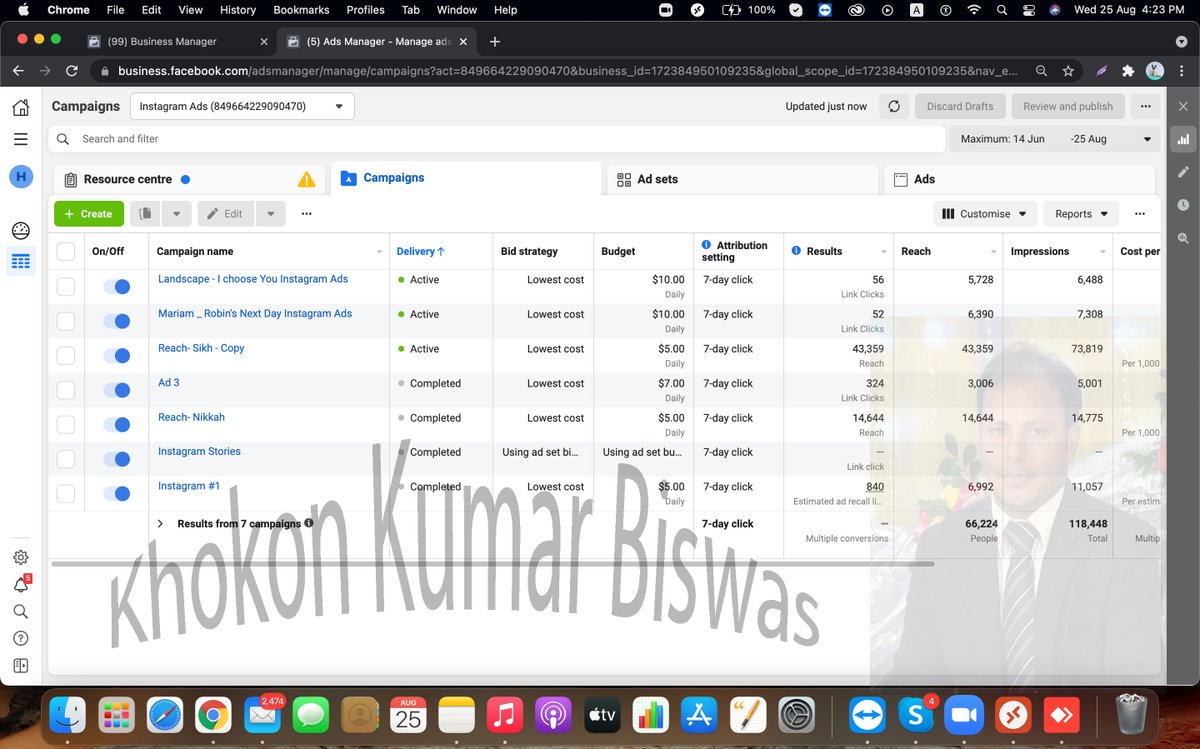Open the History menu in menu bar
This screenshot has height=749, width=1200.
[x=237, y=10]
